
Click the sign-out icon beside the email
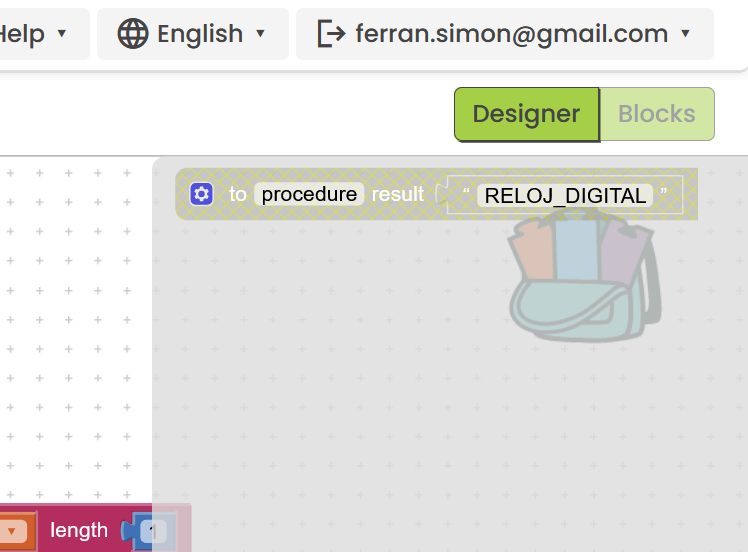[x=330, y=33]
